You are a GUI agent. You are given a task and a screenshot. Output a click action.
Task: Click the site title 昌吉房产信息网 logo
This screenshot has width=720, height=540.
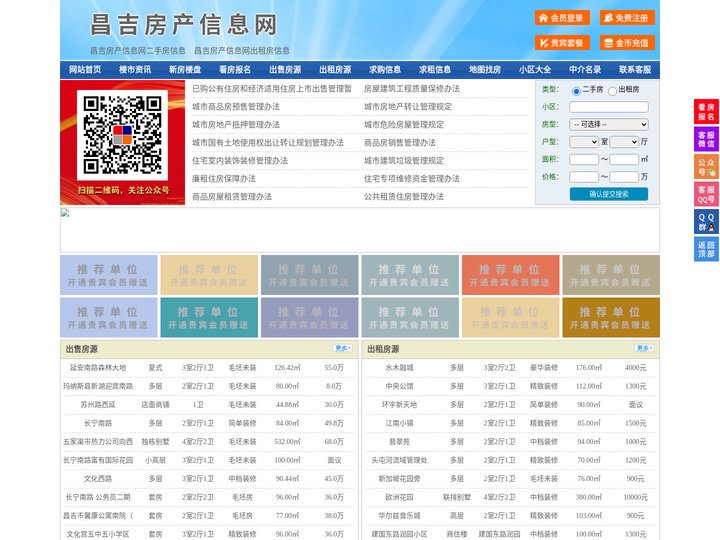[184, 25]
